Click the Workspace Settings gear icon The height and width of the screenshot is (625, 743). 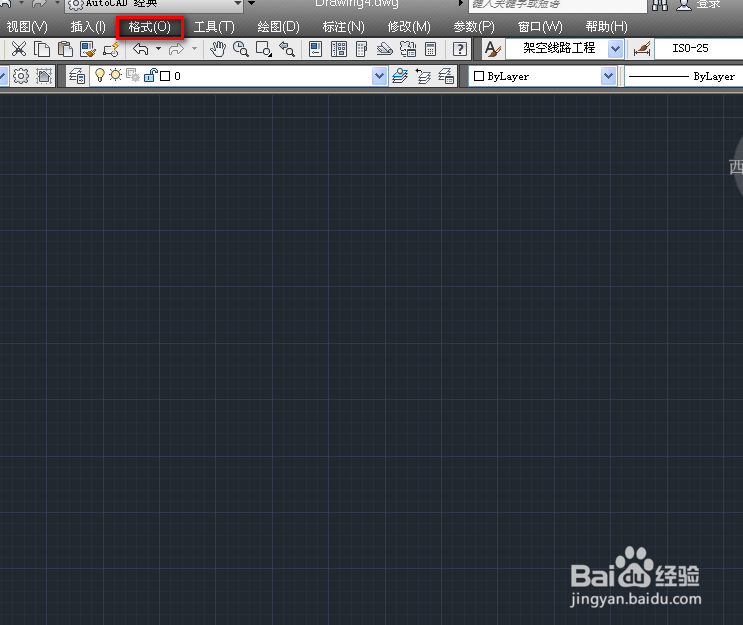click(21, 76)
